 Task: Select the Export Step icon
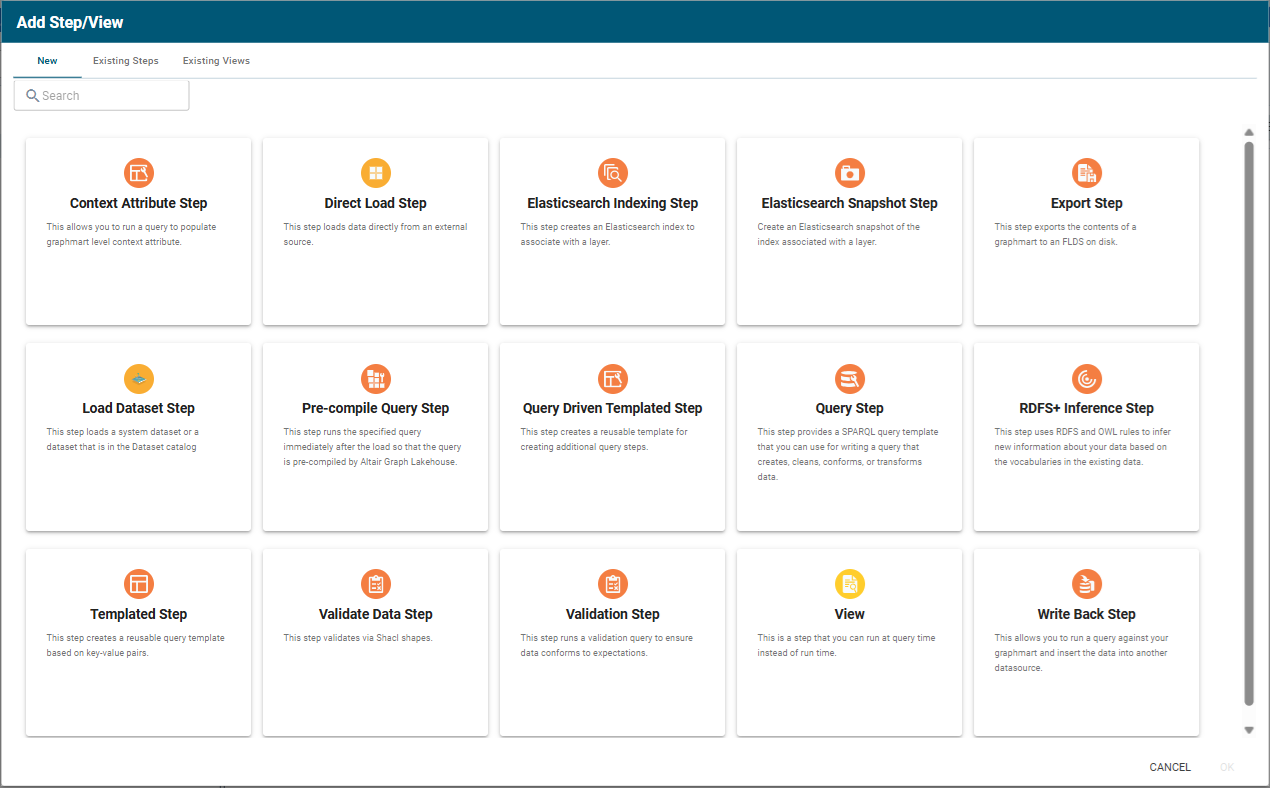(1086, 173)
